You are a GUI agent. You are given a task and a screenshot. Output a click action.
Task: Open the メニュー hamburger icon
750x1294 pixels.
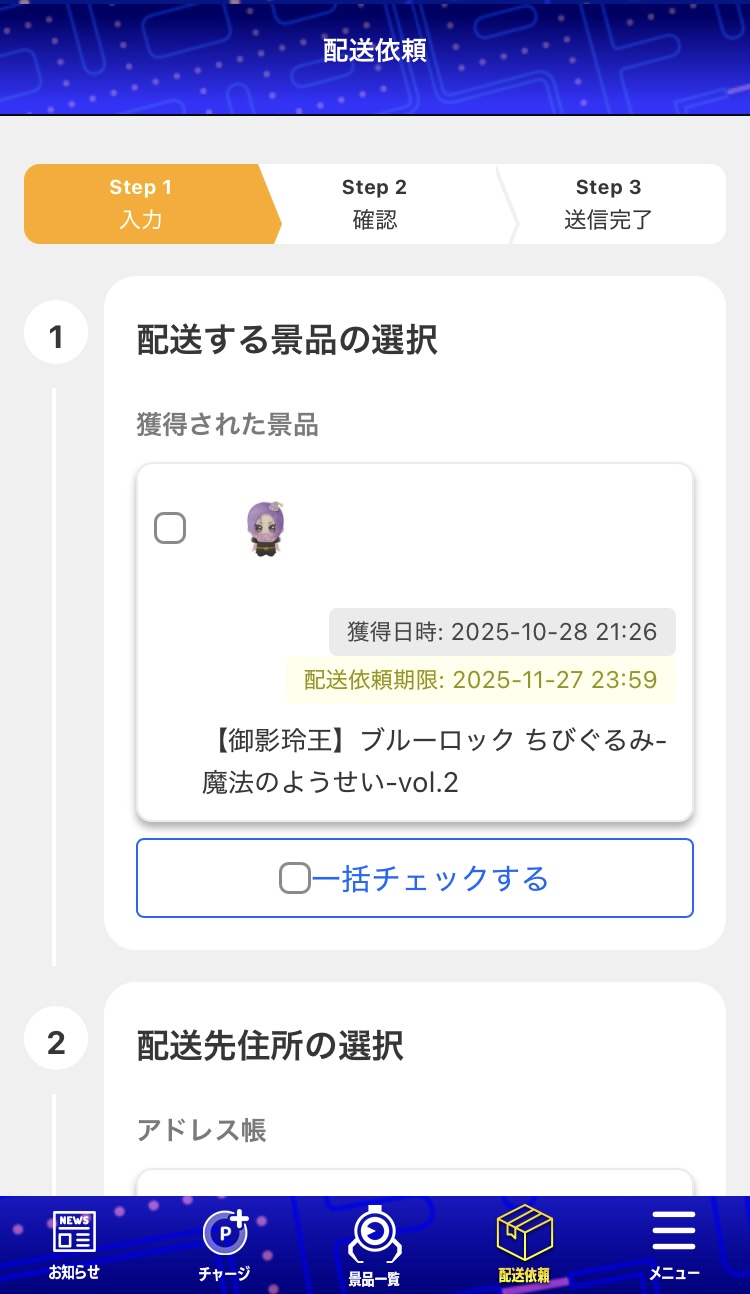pos(674,1232)
